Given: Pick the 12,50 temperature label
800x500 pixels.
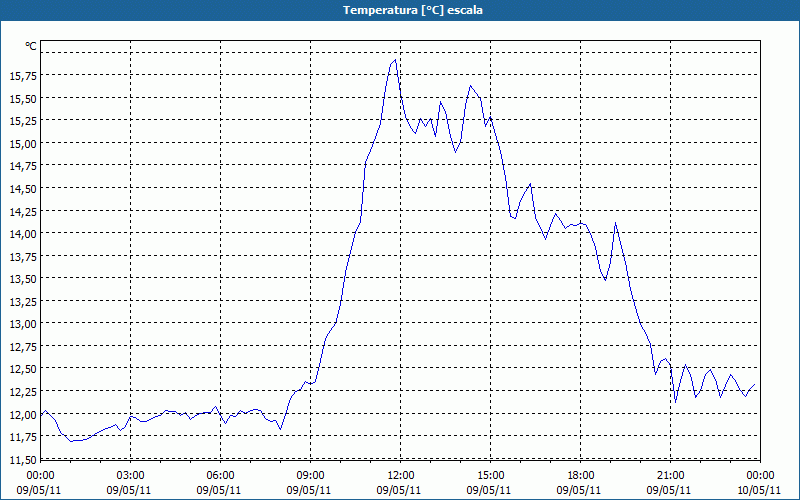Looking at the screenshot, I should pyautogui.click(x=23, y=369).
